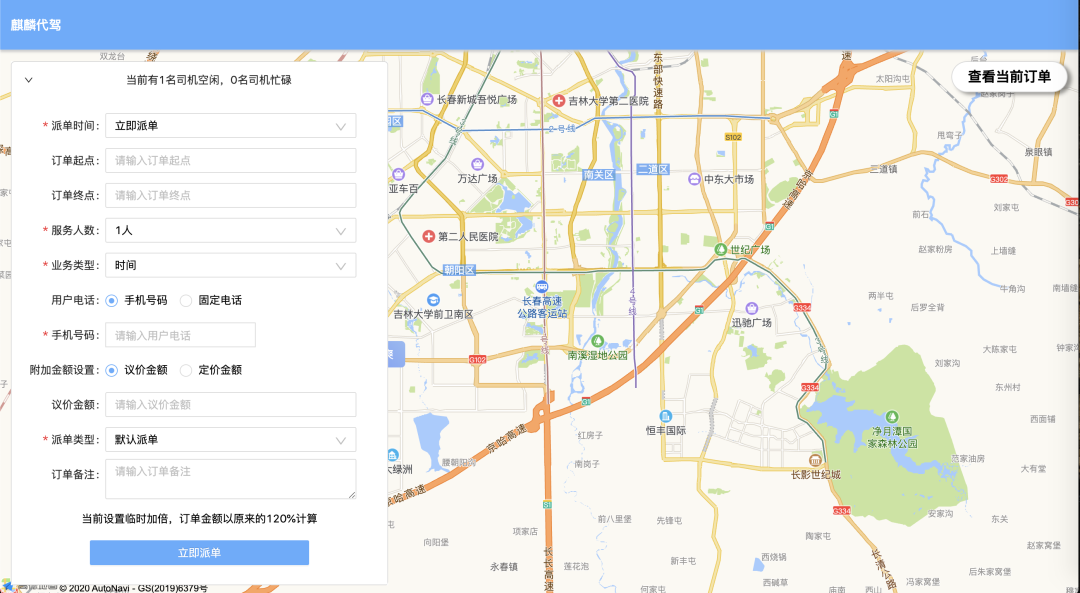Click the 万达广场 shopping marker icon
The height and width of the screenshot is (593, 1080).
477,165
